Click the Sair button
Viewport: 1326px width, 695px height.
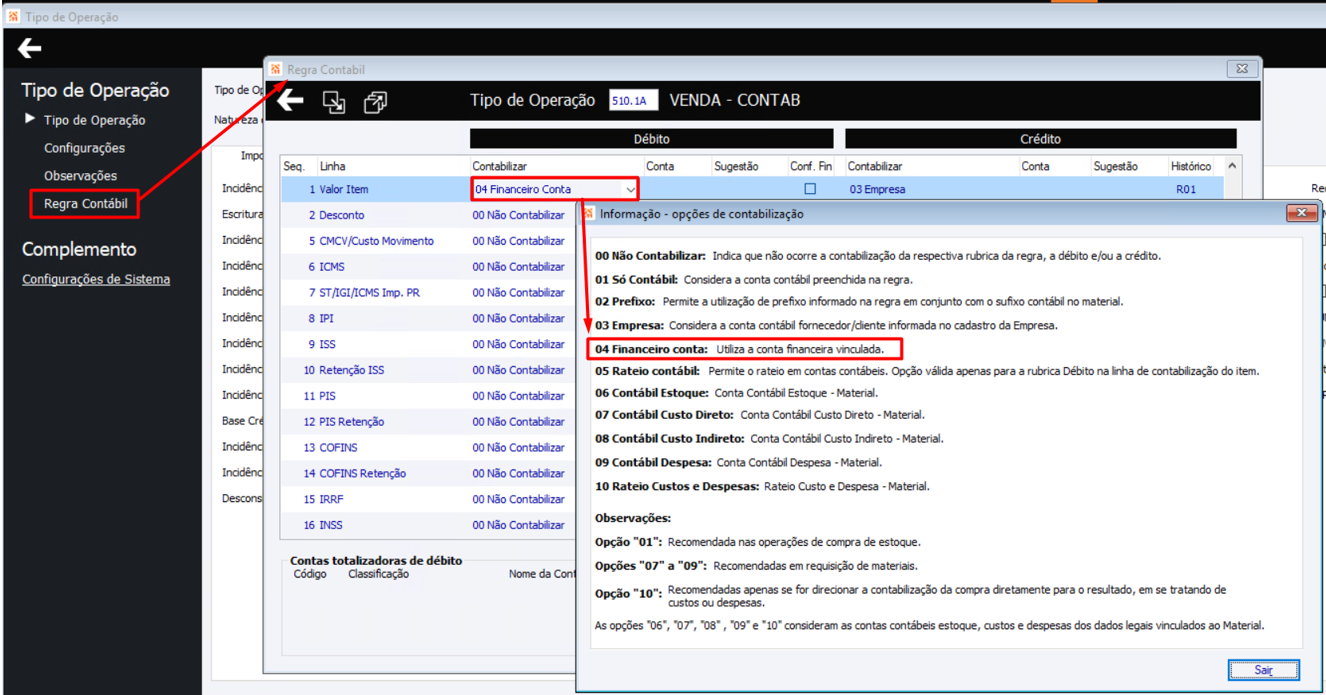pos(1264,670)
